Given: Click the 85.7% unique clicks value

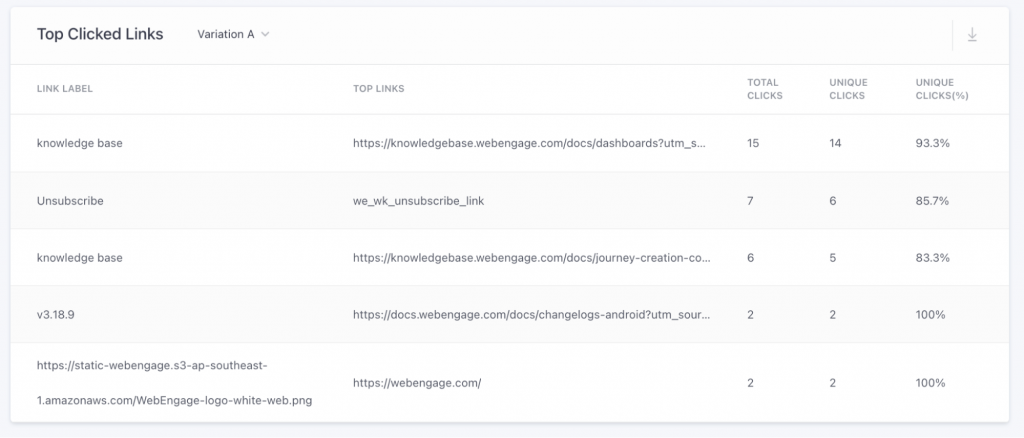Looking at the screenshot, I should click(932, 200).
